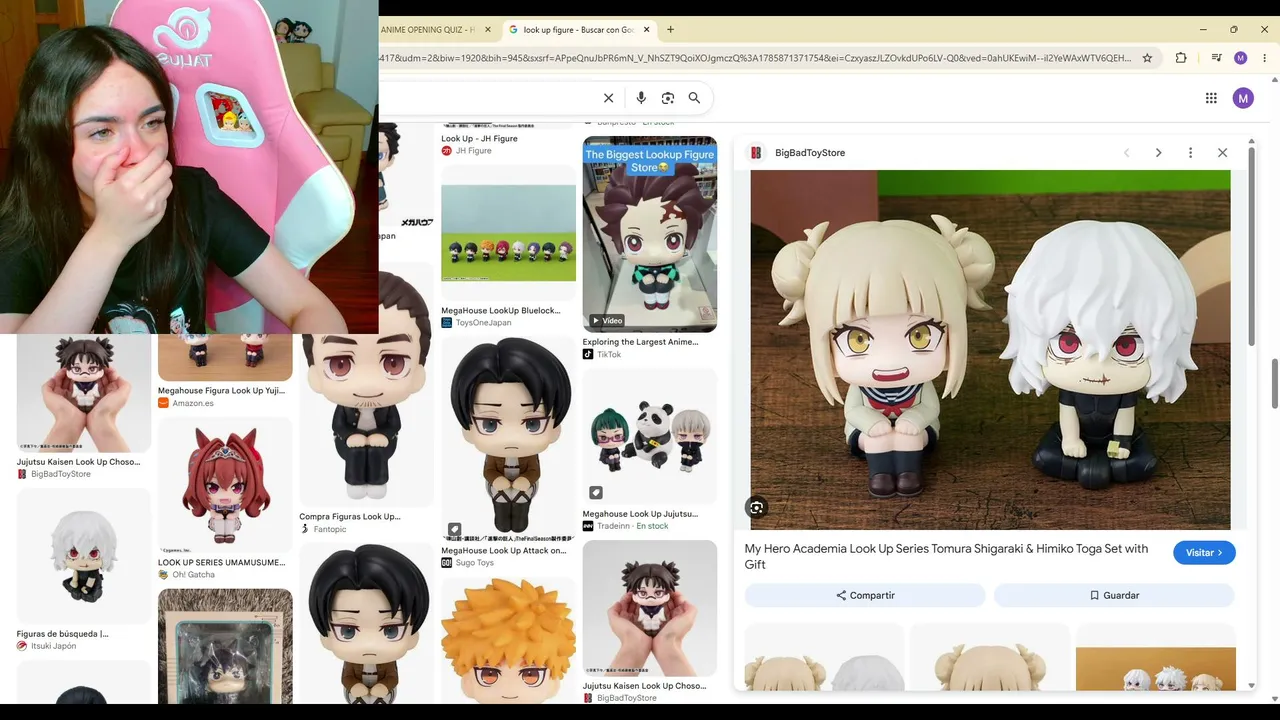Open the Google account avatar on the page
This screenshot has width=1280, height=720.
point(1243,98)
